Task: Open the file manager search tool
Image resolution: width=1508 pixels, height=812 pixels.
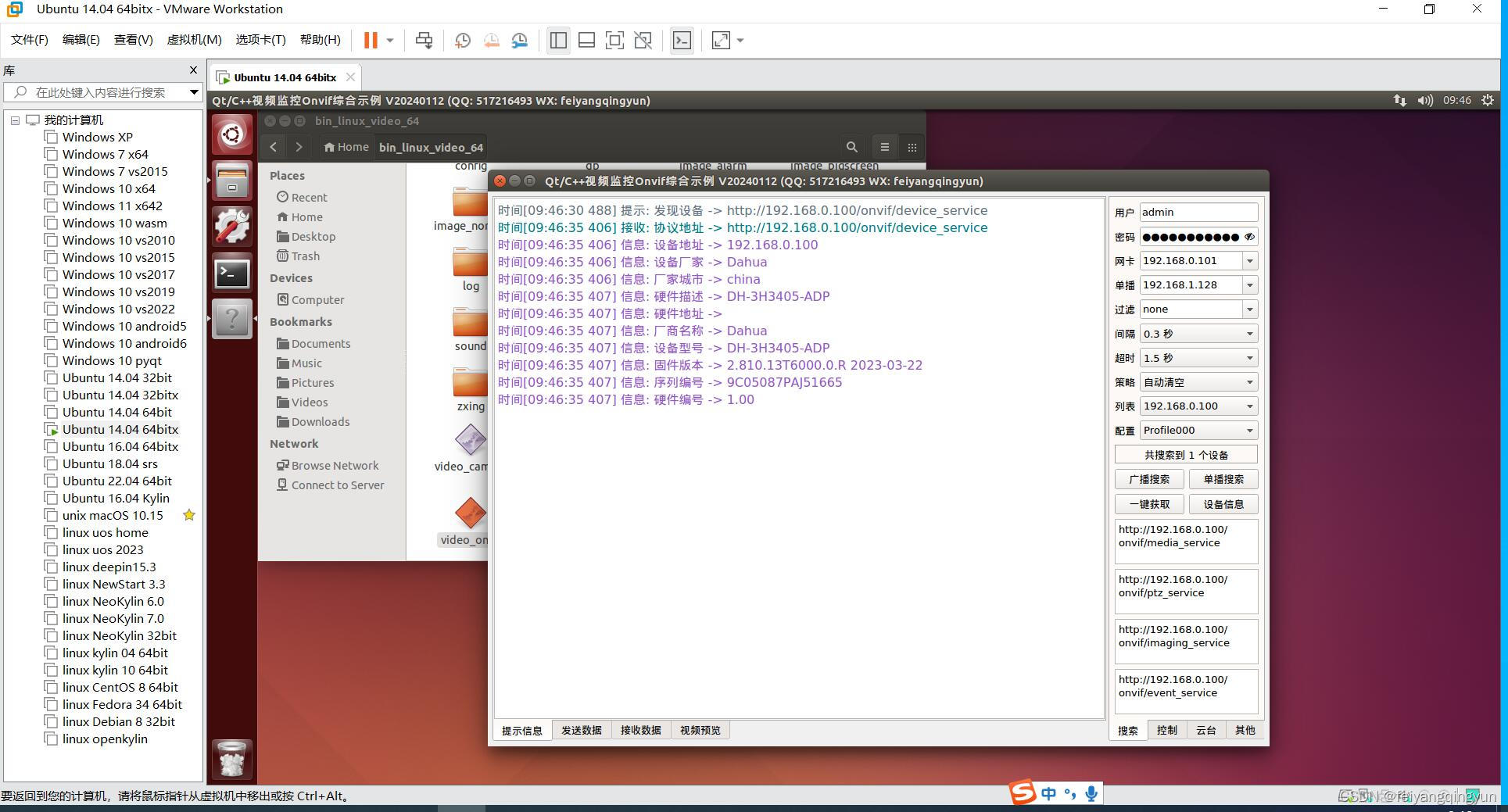Action: click(x=851, y=147)
